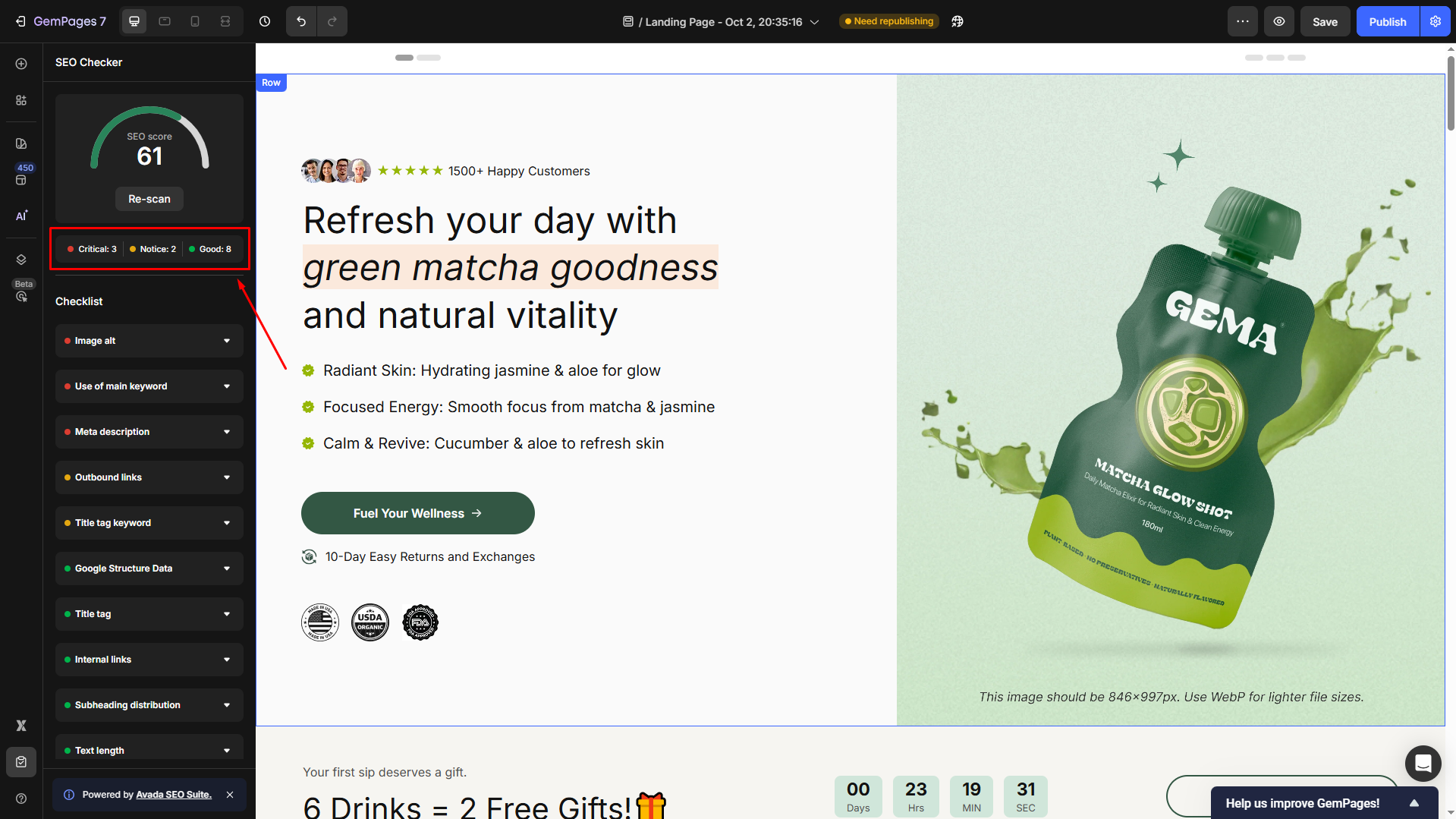
Task: Expand the Google Structure Data item
Action: (x=149, y=569)
